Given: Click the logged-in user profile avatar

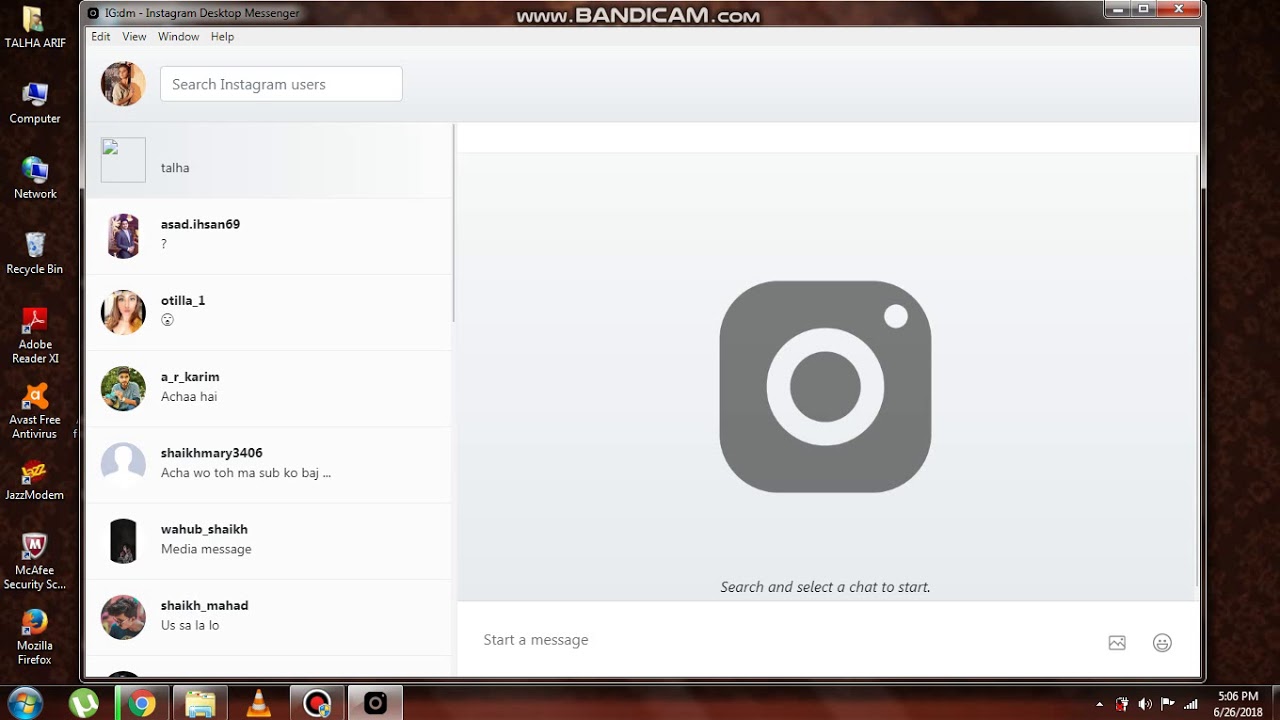Looking at the screenshot, I should [x=123, y=84].
